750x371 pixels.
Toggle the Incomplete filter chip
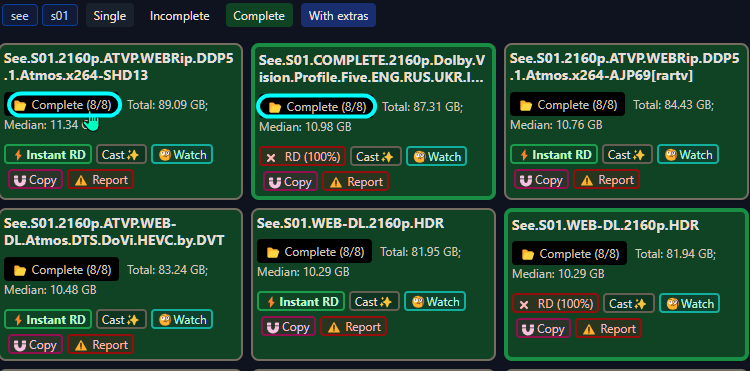point(179,16)
